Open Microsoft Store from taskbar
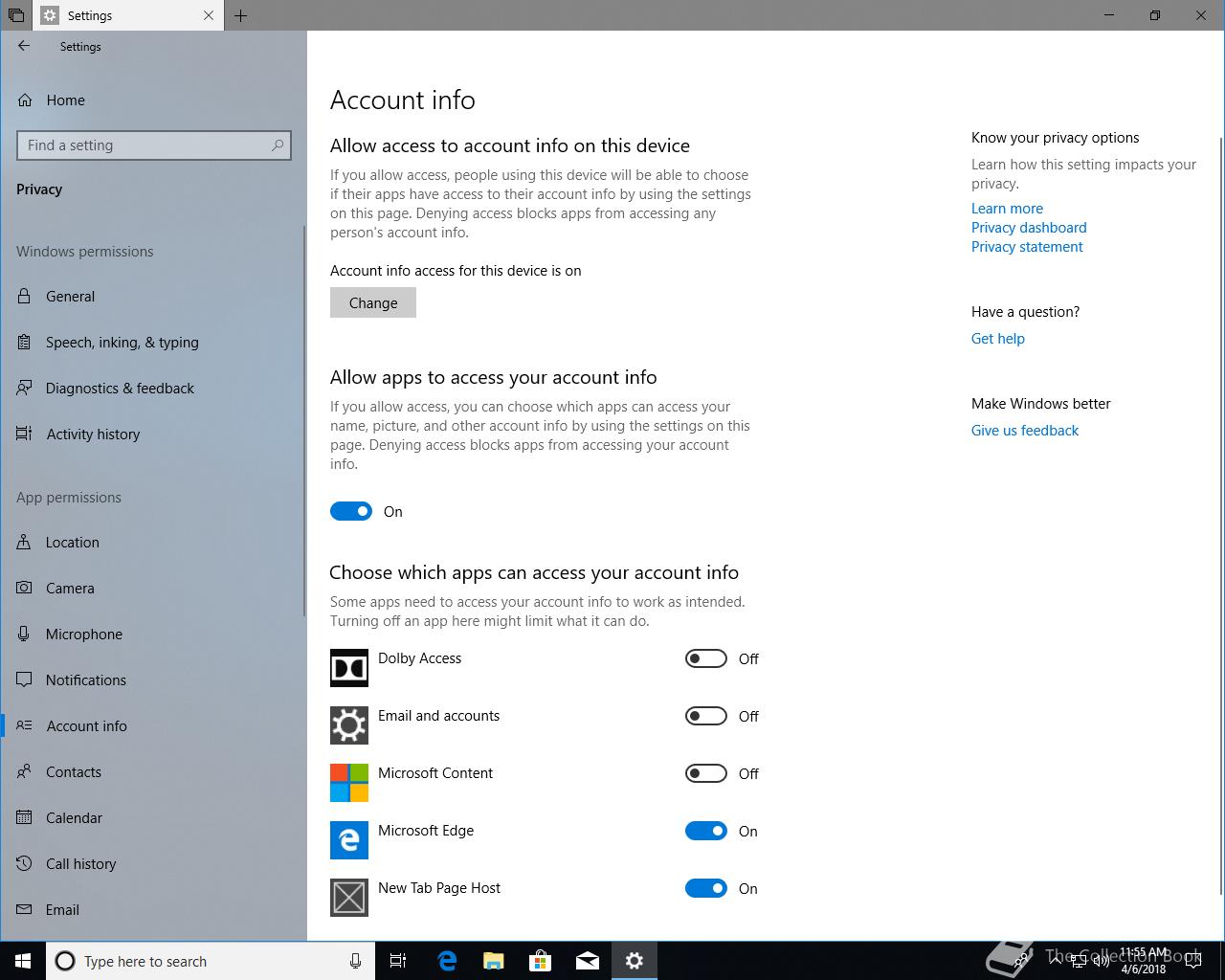1225x980 pixels. [x=541, y=961]
